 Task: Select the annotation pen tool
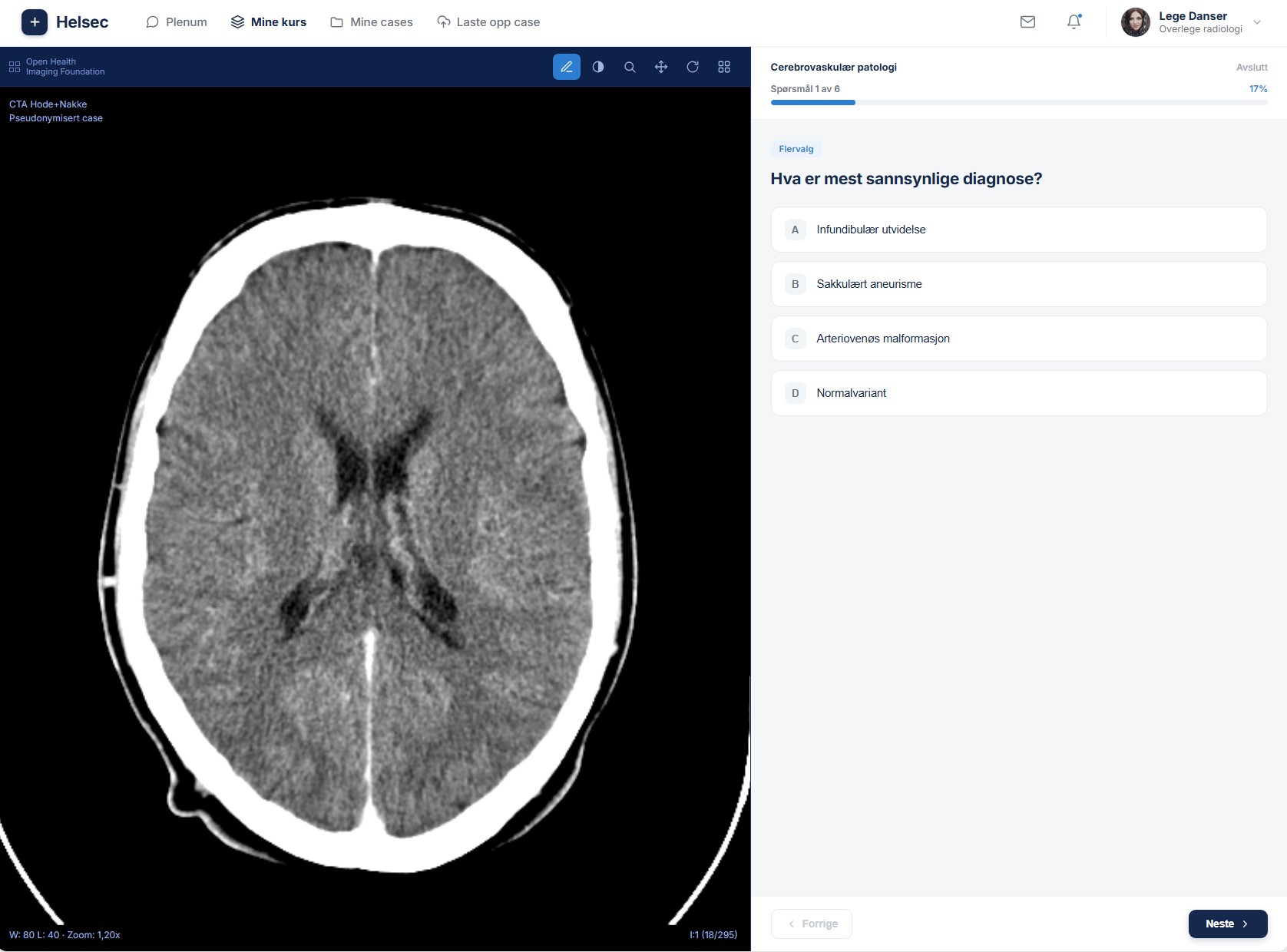(x=567, y=67)
